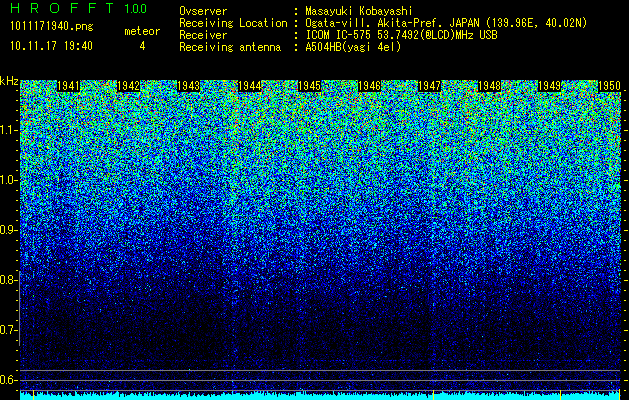Click the 'Receiving antenna' field label
Viewport: 629px width, 400px height.
230,47
